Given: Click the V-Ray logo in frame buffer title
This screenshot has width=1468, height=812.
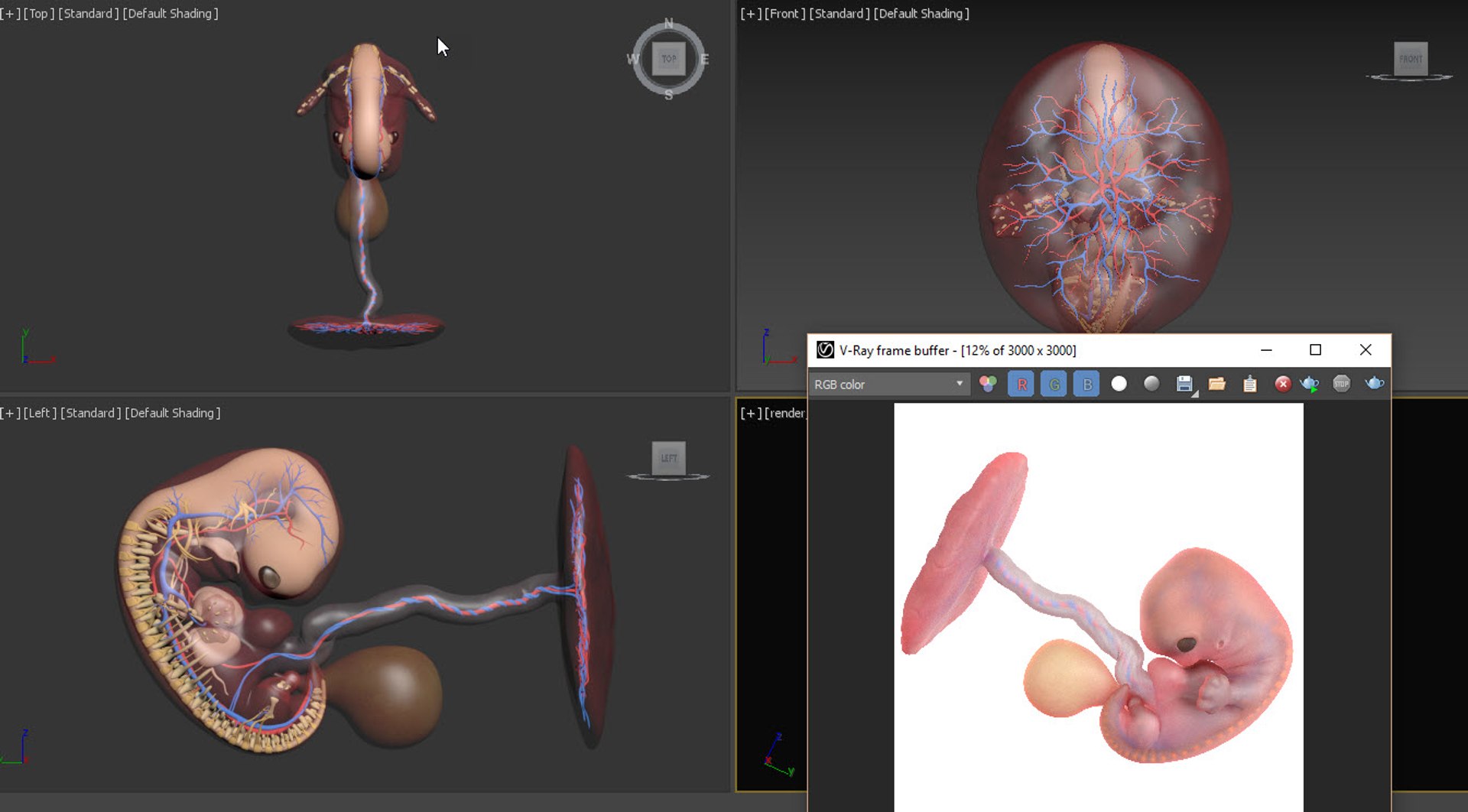Looking at the screenshot, I should [825, 350].
